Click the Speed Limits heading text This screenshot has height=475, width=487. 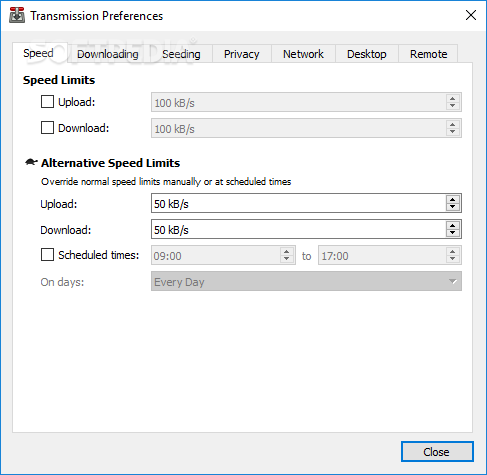point(59,80)
